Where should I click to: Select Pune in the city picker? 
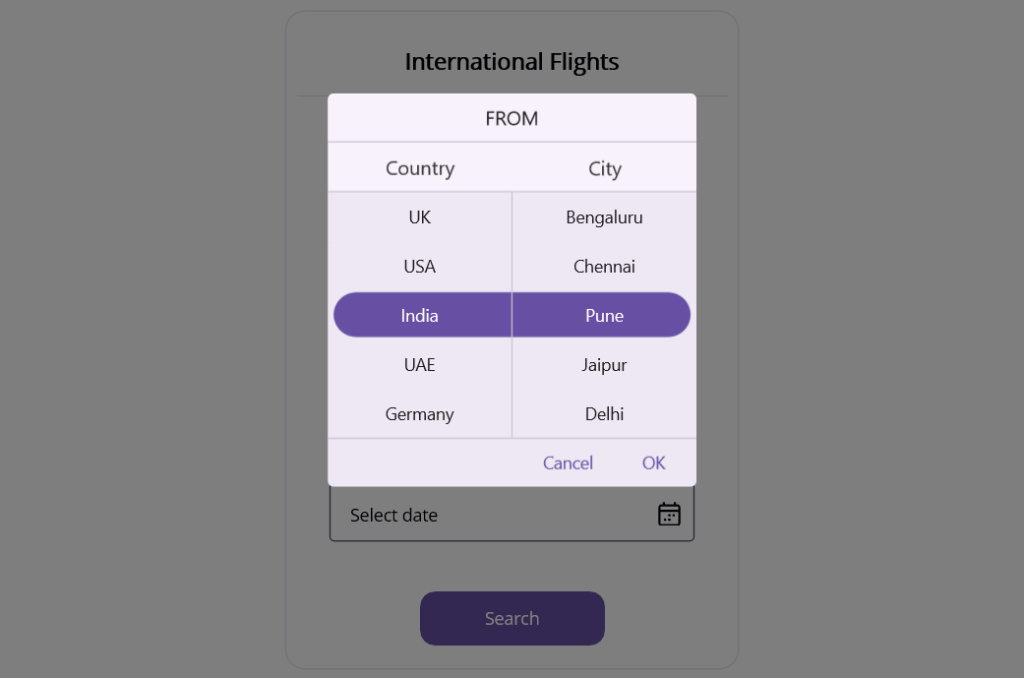coord(603,314)
